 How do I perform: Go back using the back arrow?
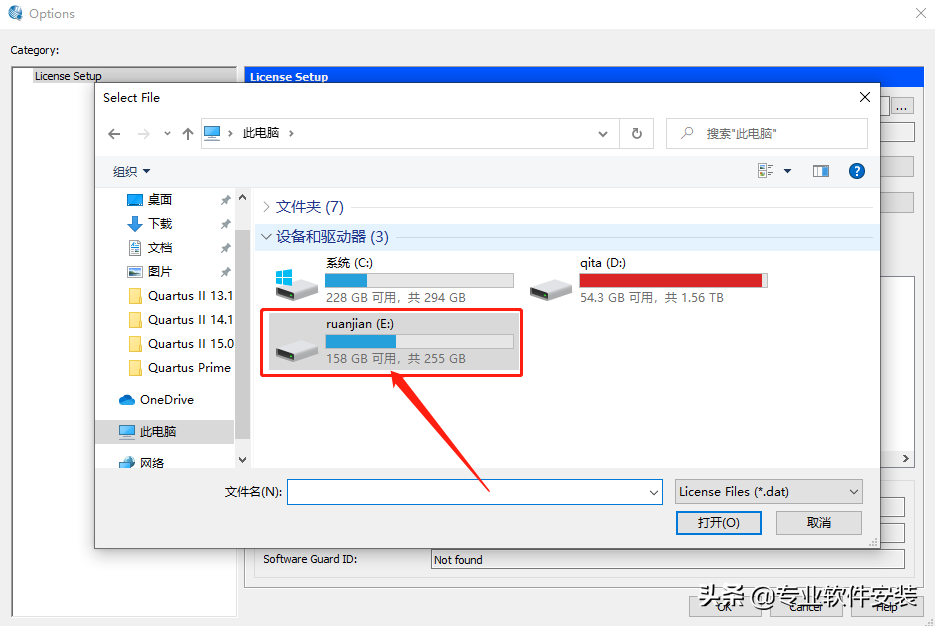pos(114,134)
